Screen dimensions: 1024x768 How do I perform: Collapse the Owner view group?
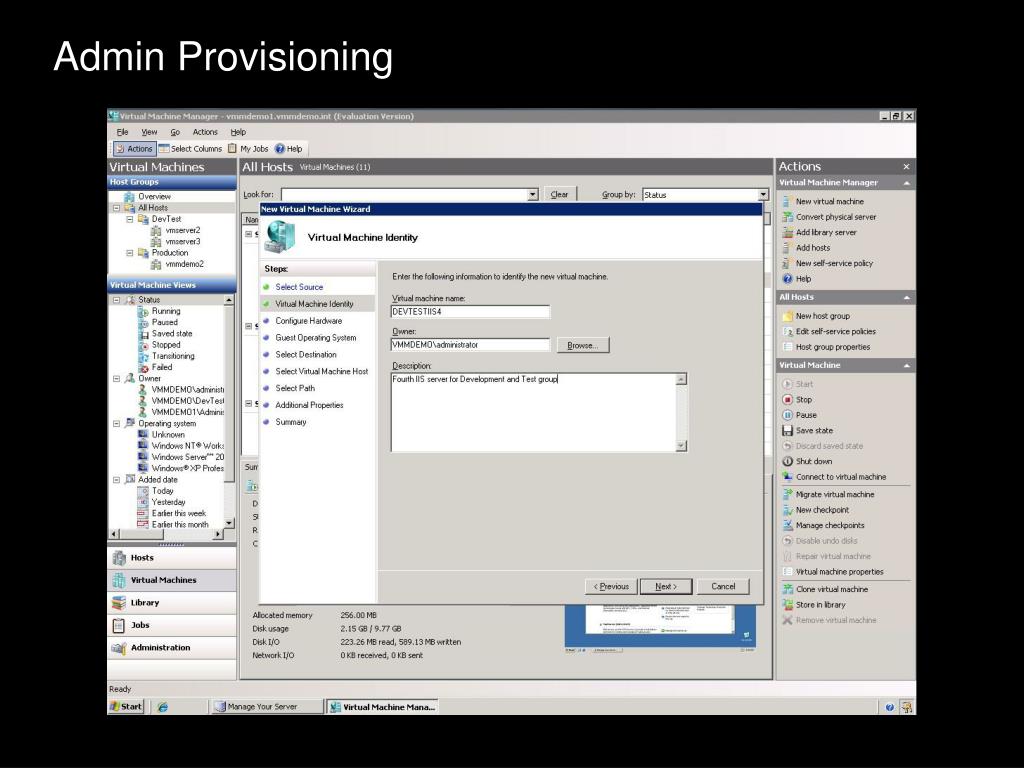click(116, 379)
